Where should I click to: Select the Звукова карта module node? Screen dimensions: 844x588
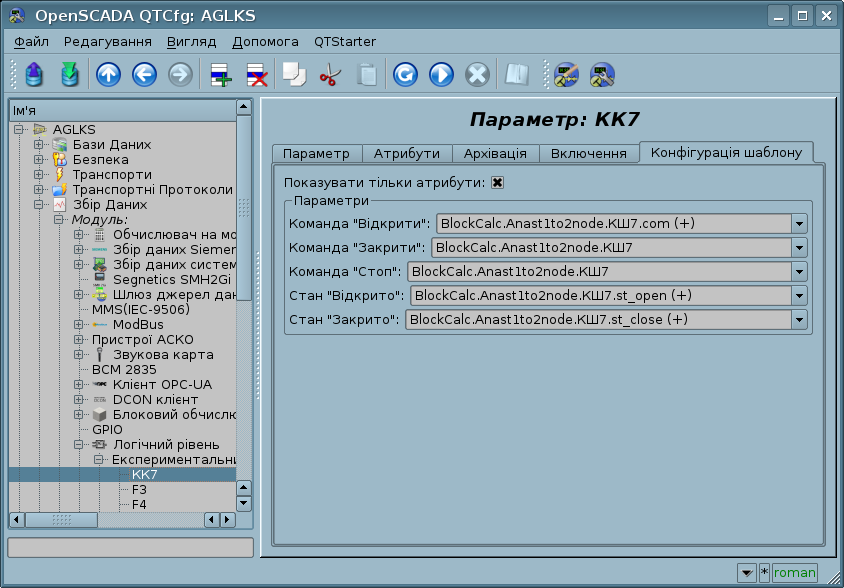coord(163,354)
